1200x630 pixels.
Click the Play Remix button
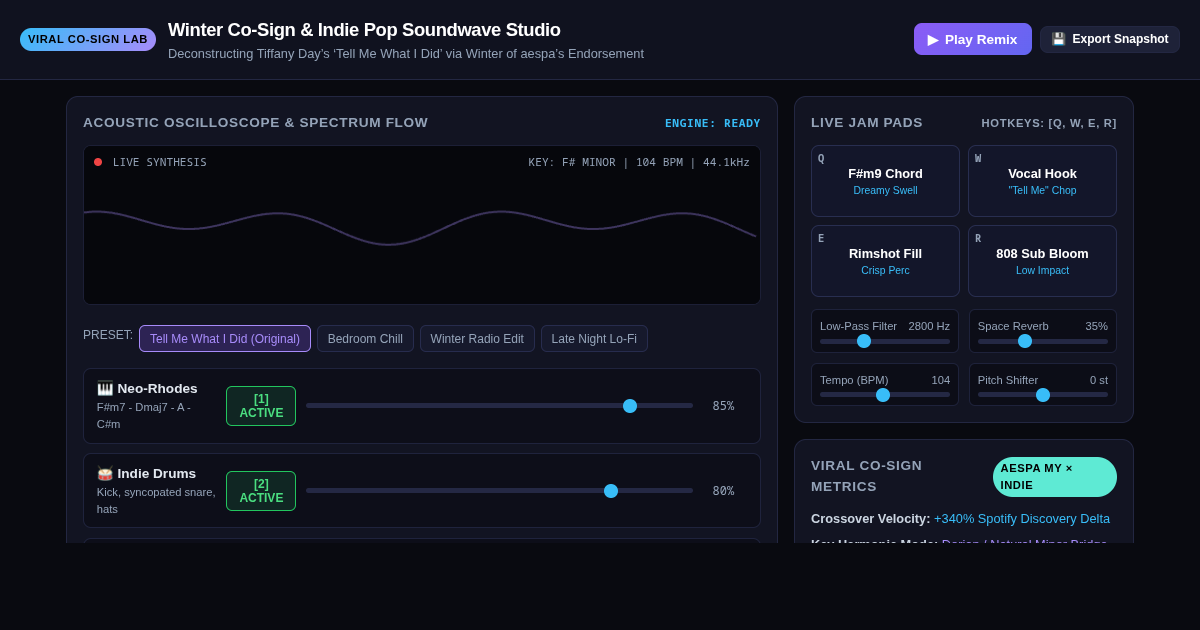coord(972,39)
